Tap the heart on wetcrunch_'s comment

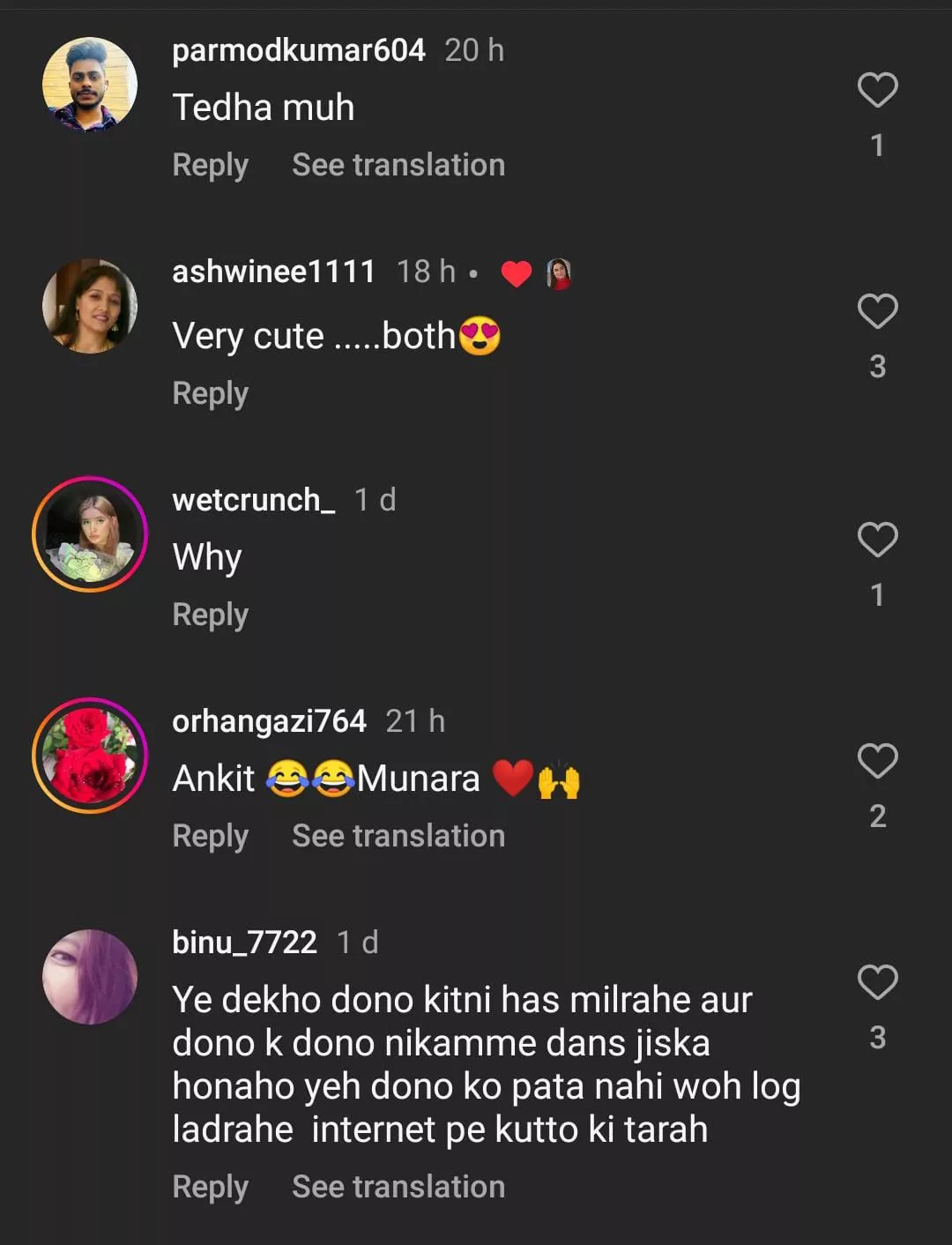tap(877, 540)
